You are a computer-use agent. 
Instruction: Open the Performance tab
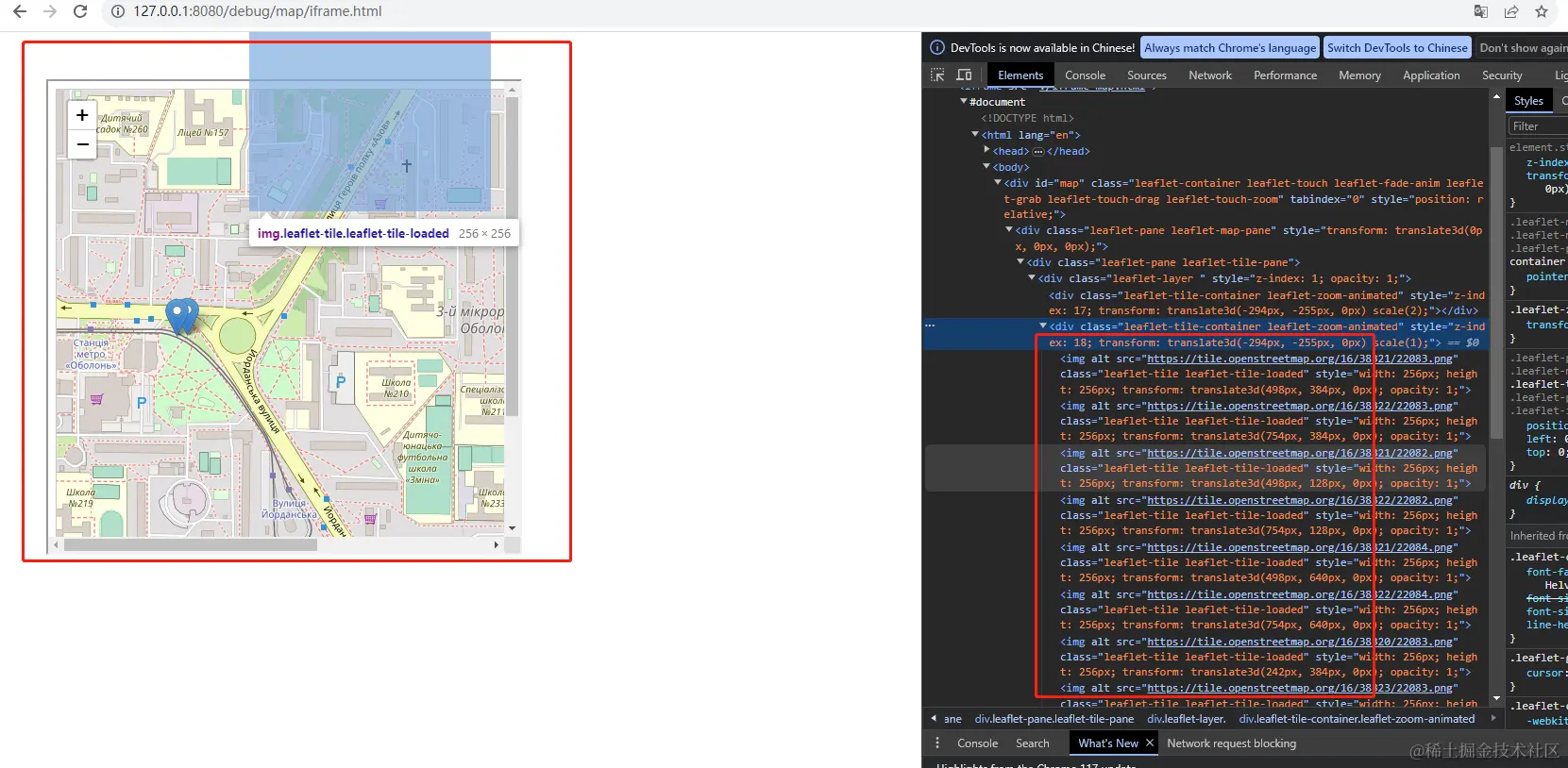1286,75
